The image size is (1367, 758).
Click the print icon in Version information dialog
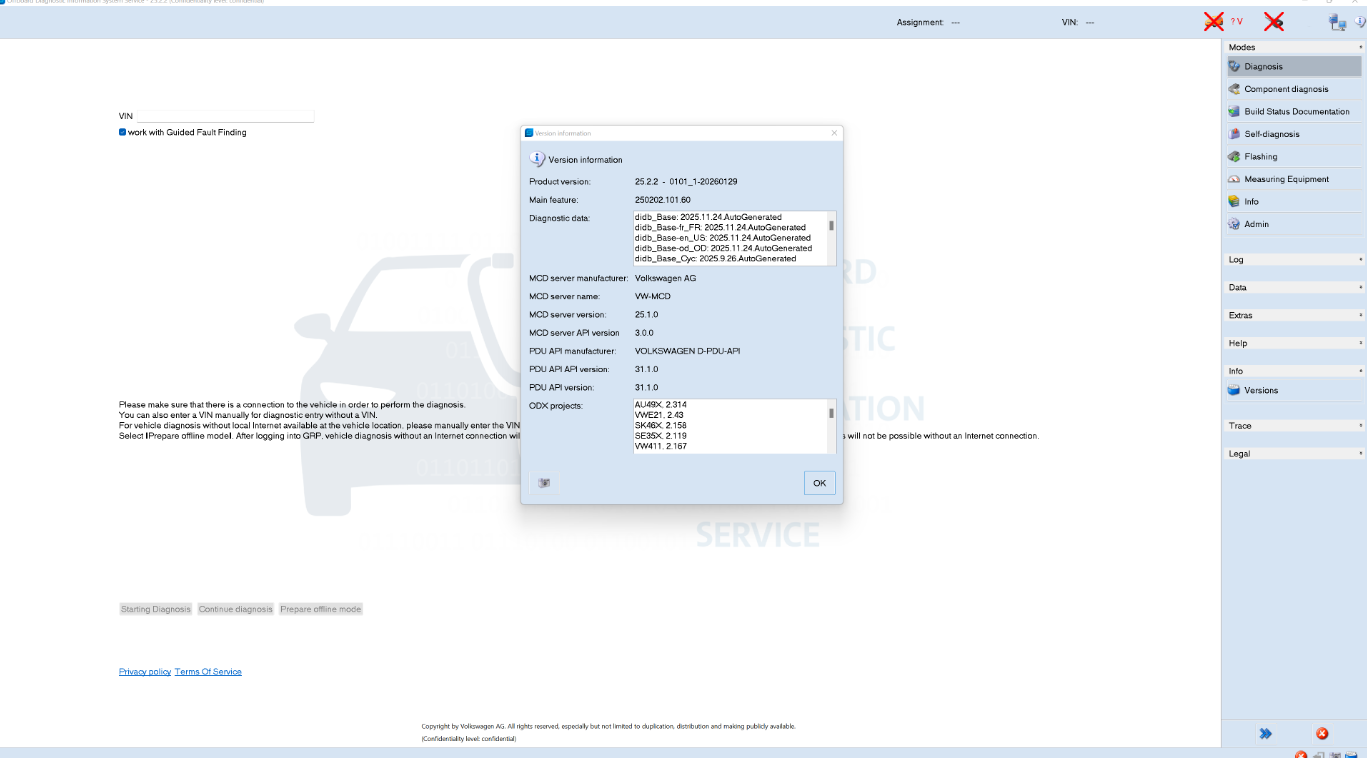[544, 482]
